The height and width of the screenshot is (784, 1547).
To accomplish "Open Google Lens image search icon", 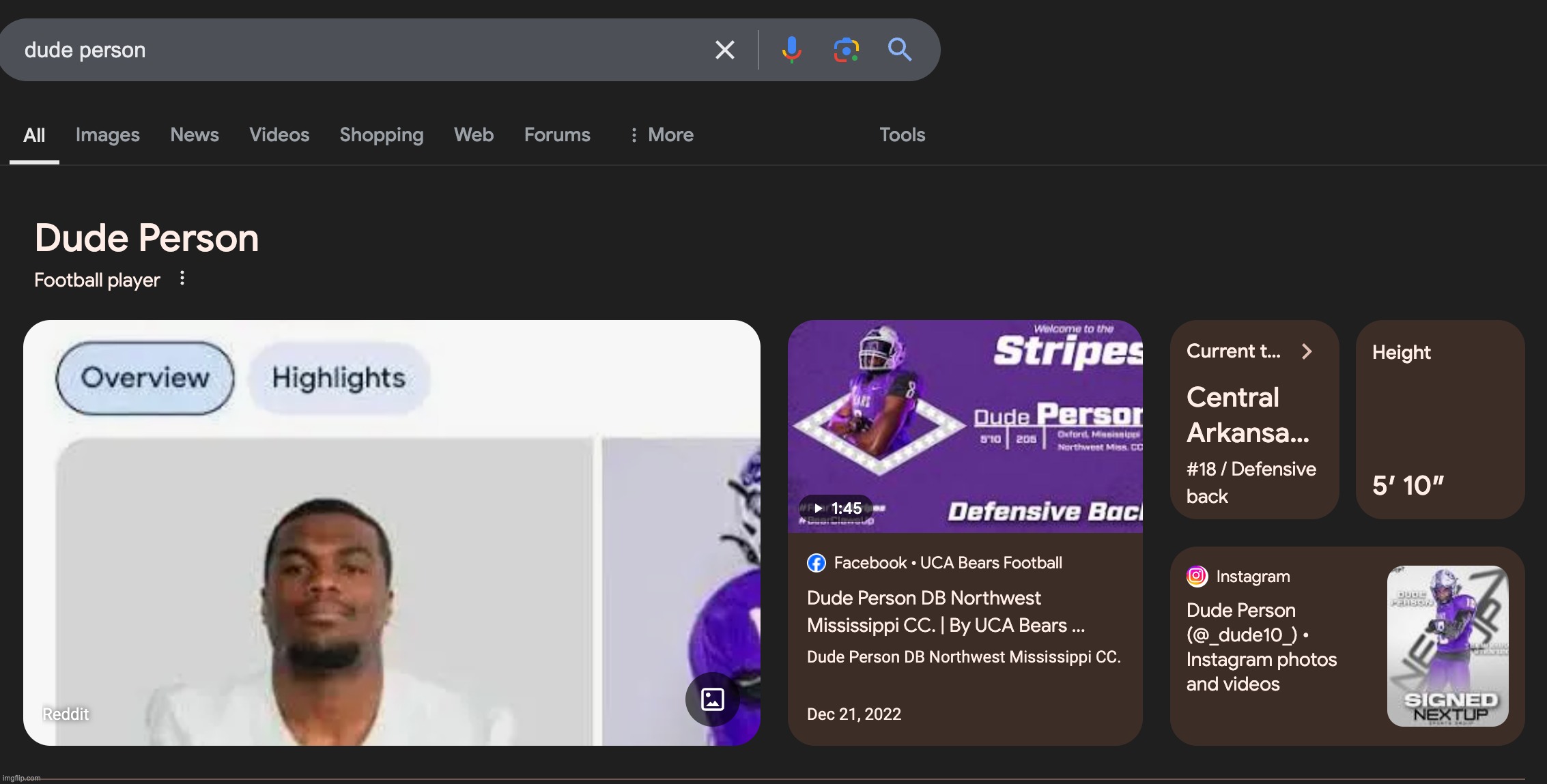I will (x=846, y=50).
